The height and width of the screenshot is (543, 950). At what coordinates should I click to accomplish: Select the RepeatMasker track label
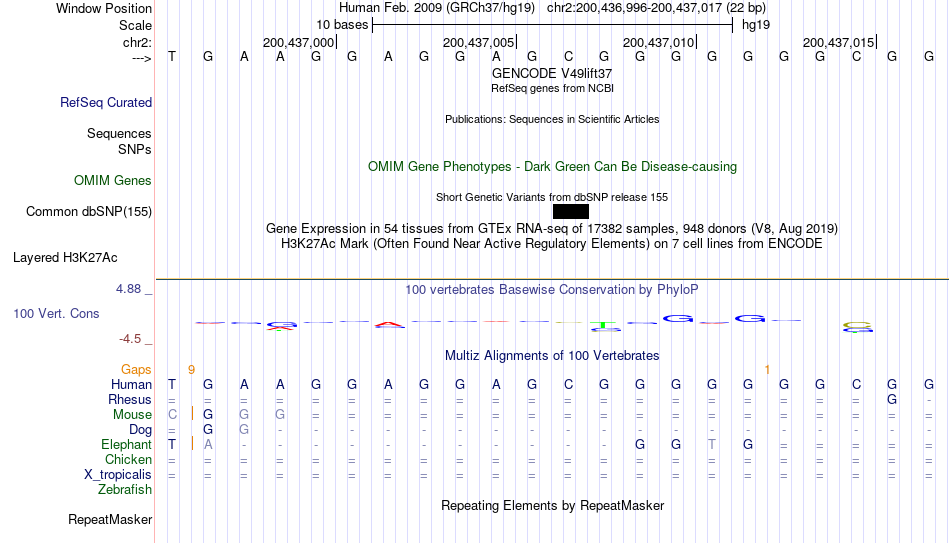coord(110,519)
